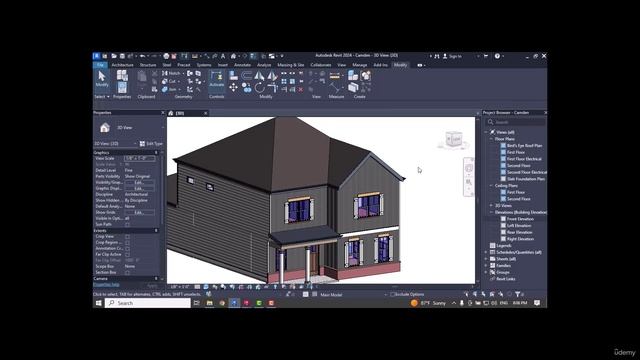The width and height of the screenshot is (640, 360).
Task: Enable the Section Box checkbox
Action: [x=127, y=272]
